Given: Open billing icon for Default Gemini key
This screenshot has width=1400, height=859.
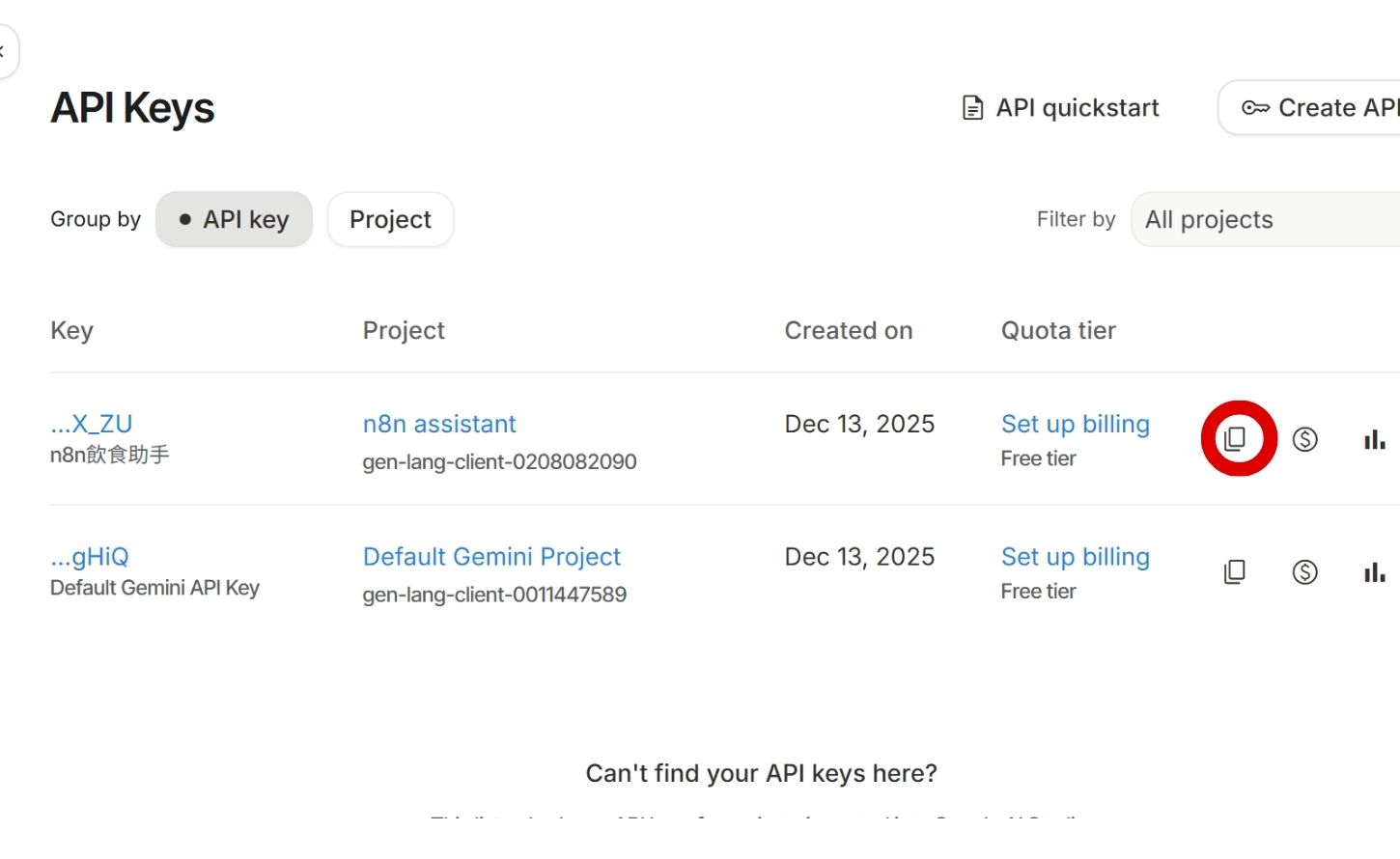Looking at the screenshot, I should tap(1304, 572).
